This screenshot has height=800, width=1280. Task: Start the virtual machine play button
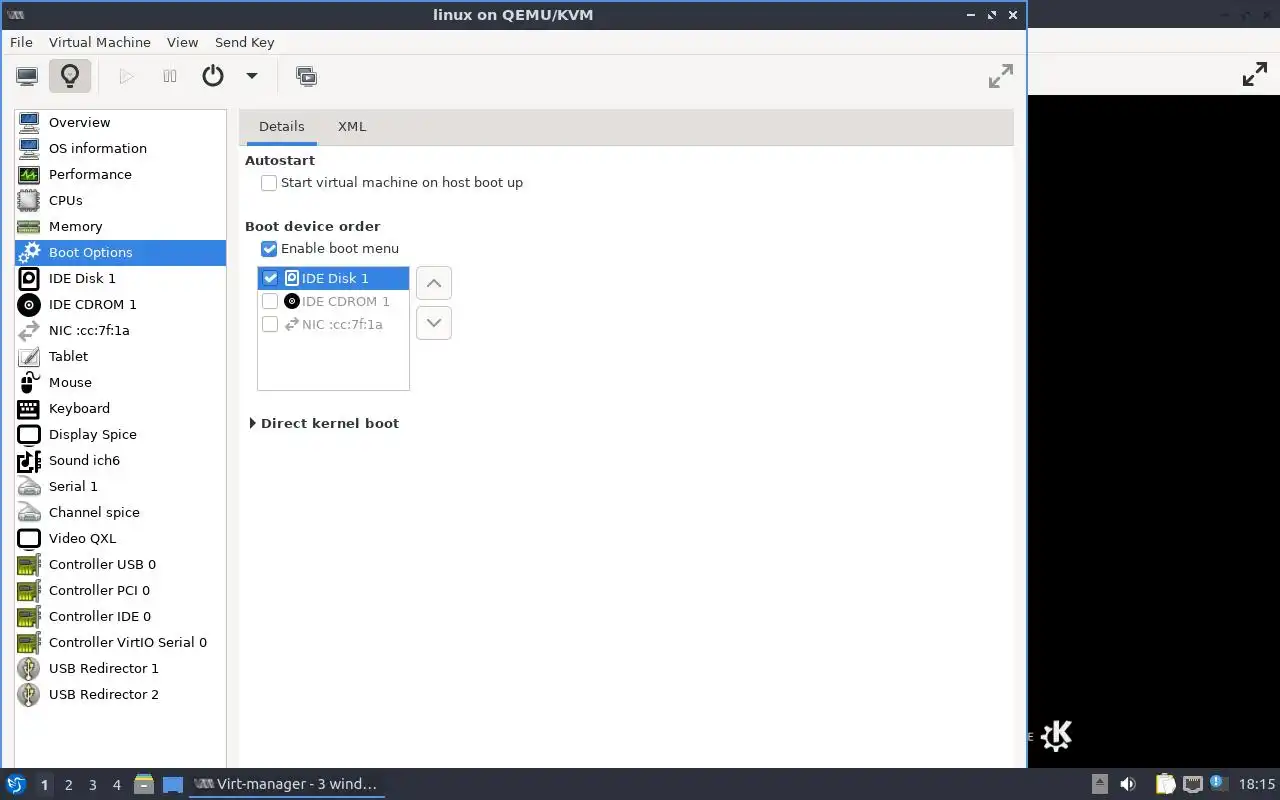click(x=126, y=76)
